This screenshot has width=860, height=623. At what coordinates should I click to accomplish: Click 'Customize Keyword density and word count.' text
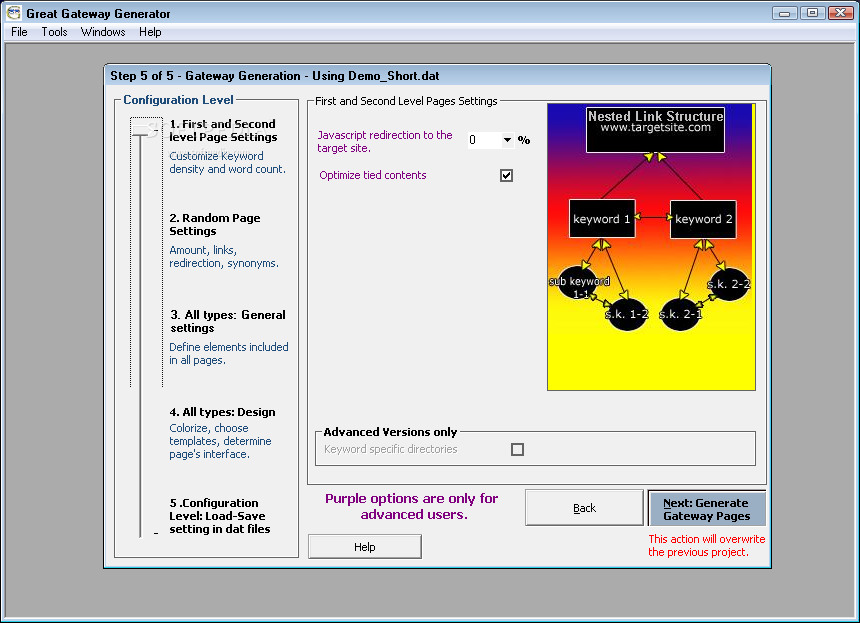227,163
